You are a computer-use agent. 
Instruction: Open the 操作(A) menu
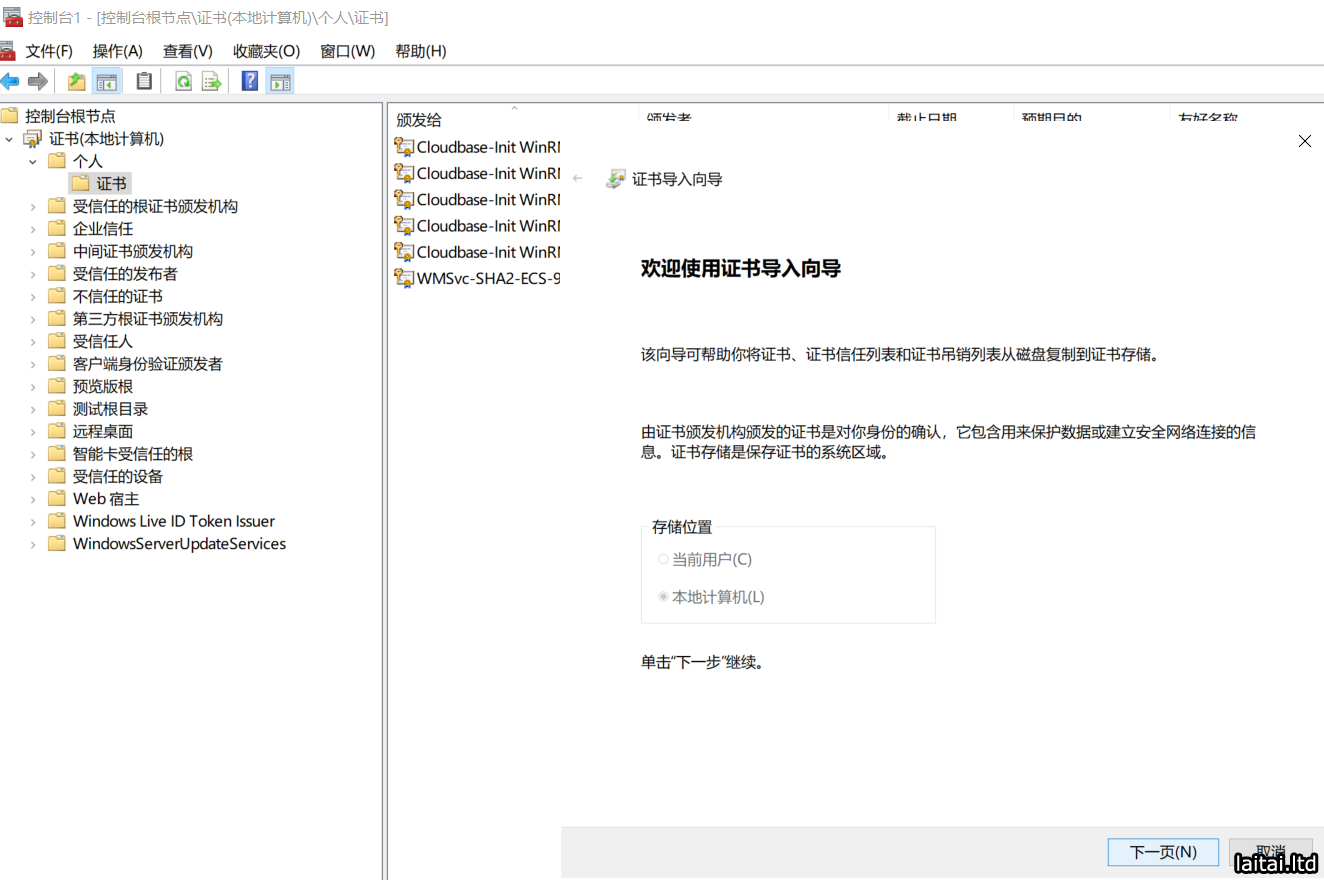point(117,51)
